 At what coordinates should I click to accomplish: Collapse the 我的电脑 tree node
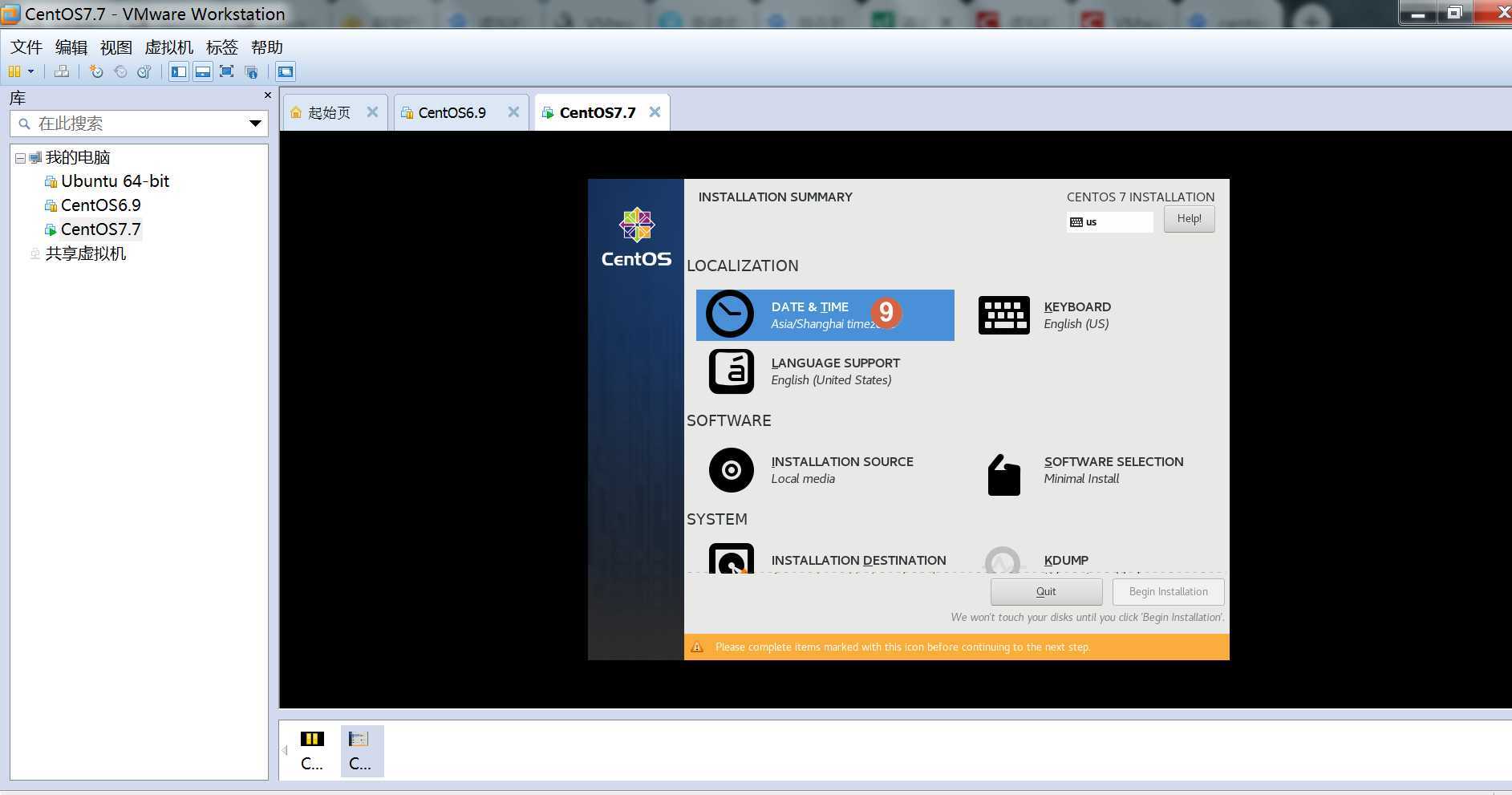click(x=21, y=158)
